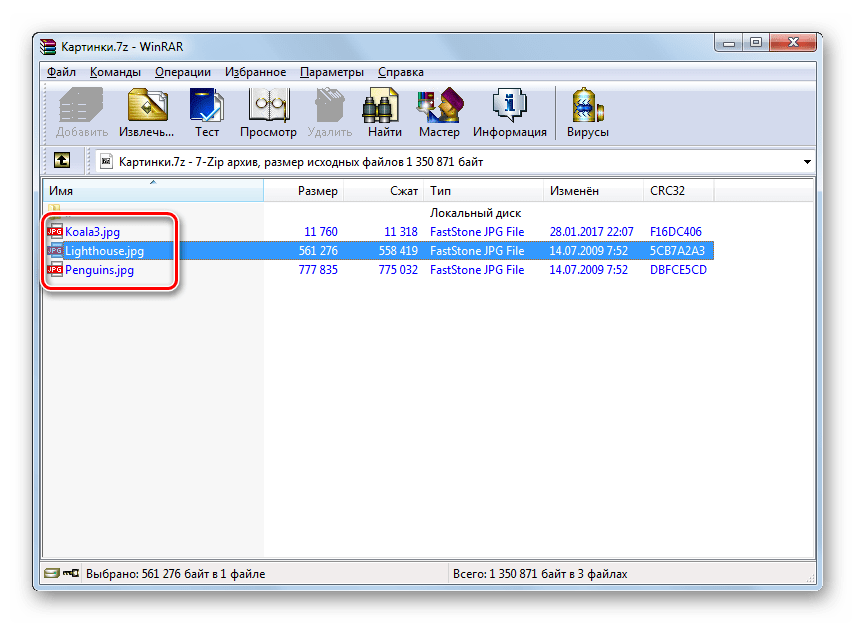Click the window resize grip corner
Screen dimensions: 856x624
tap(810, 578)
